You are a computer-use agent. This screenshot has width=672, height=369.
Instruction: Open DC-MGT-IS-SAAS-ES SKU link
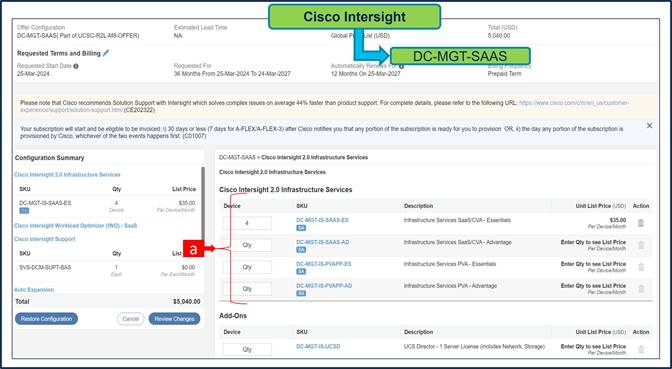coord(322,220)
